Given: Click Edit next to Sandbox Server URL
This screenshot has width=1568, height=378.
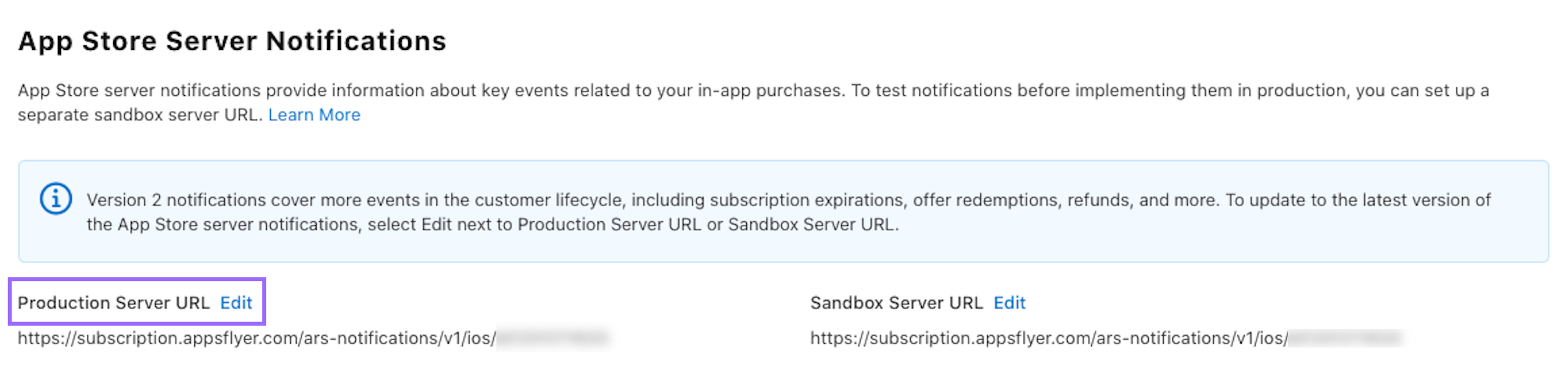Looking at the screenshot, I should click(1009, 303).
